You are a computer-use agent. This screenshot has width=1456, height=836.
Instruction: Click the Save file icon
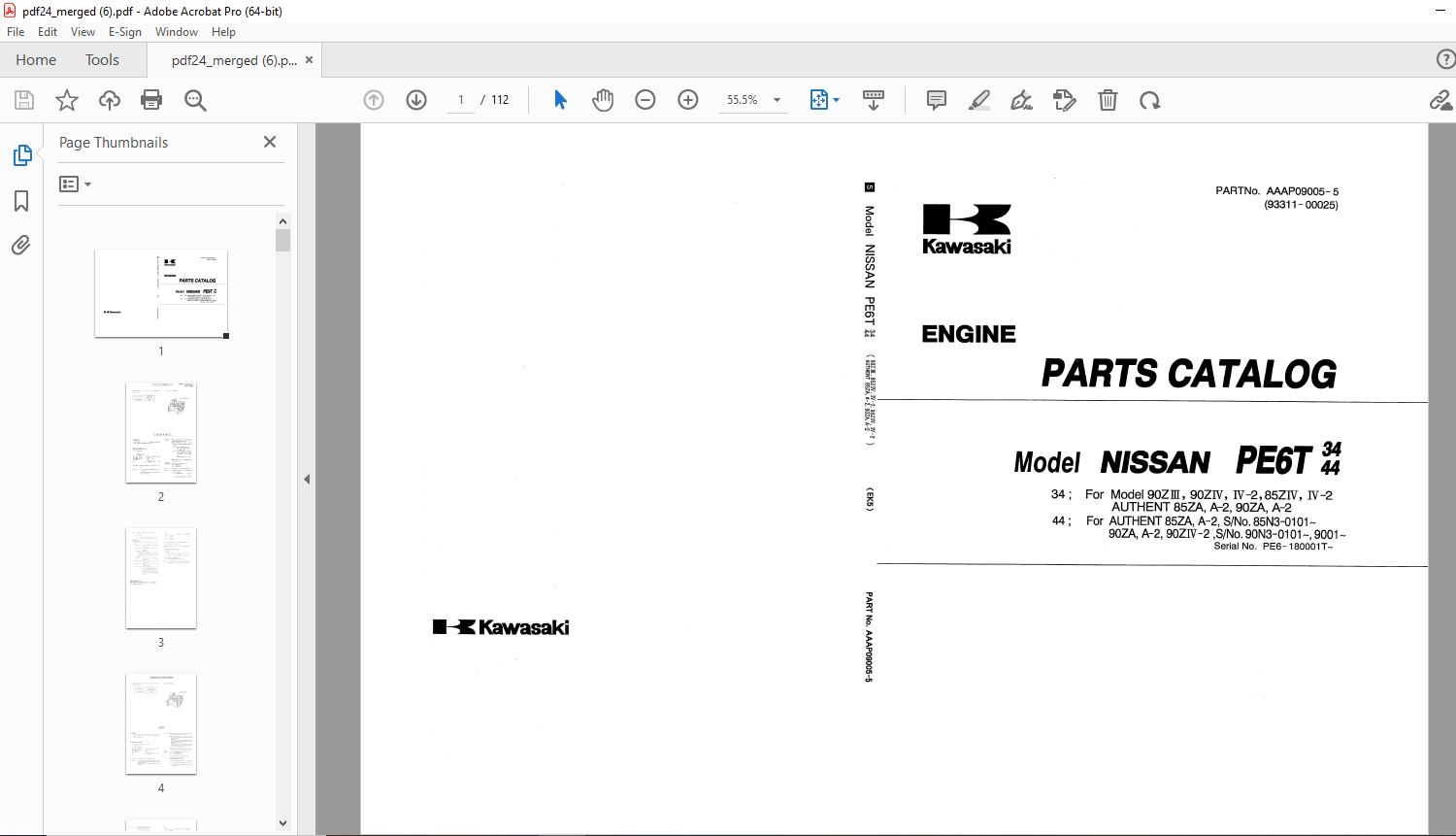coord(24,100)
